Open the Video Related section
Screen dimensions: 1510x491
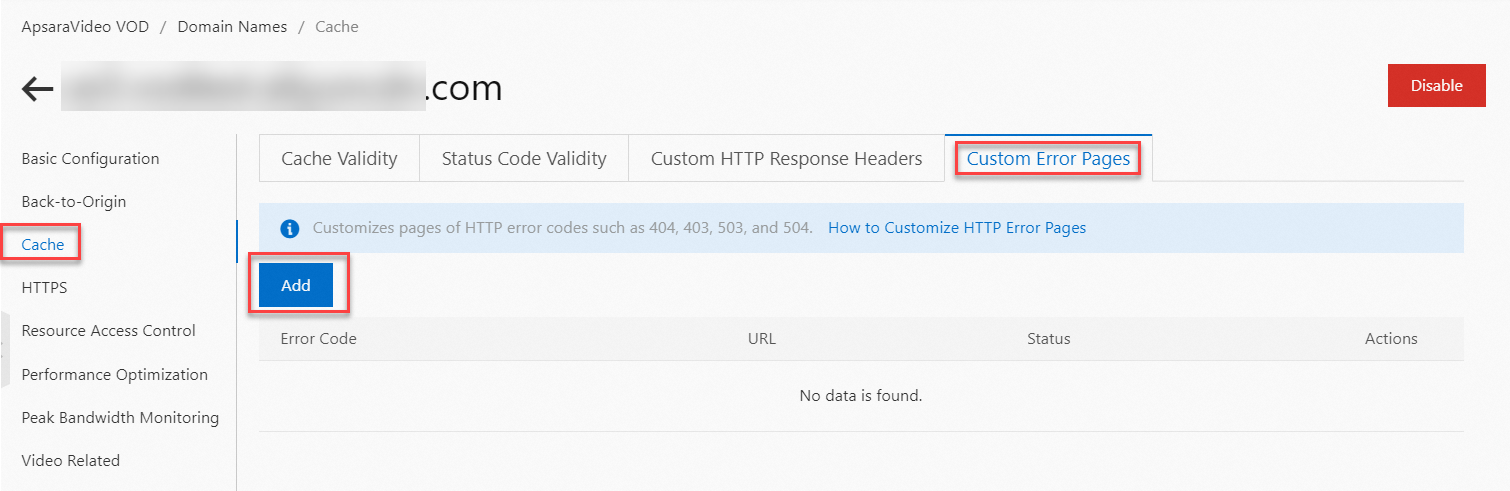[70, 461]
